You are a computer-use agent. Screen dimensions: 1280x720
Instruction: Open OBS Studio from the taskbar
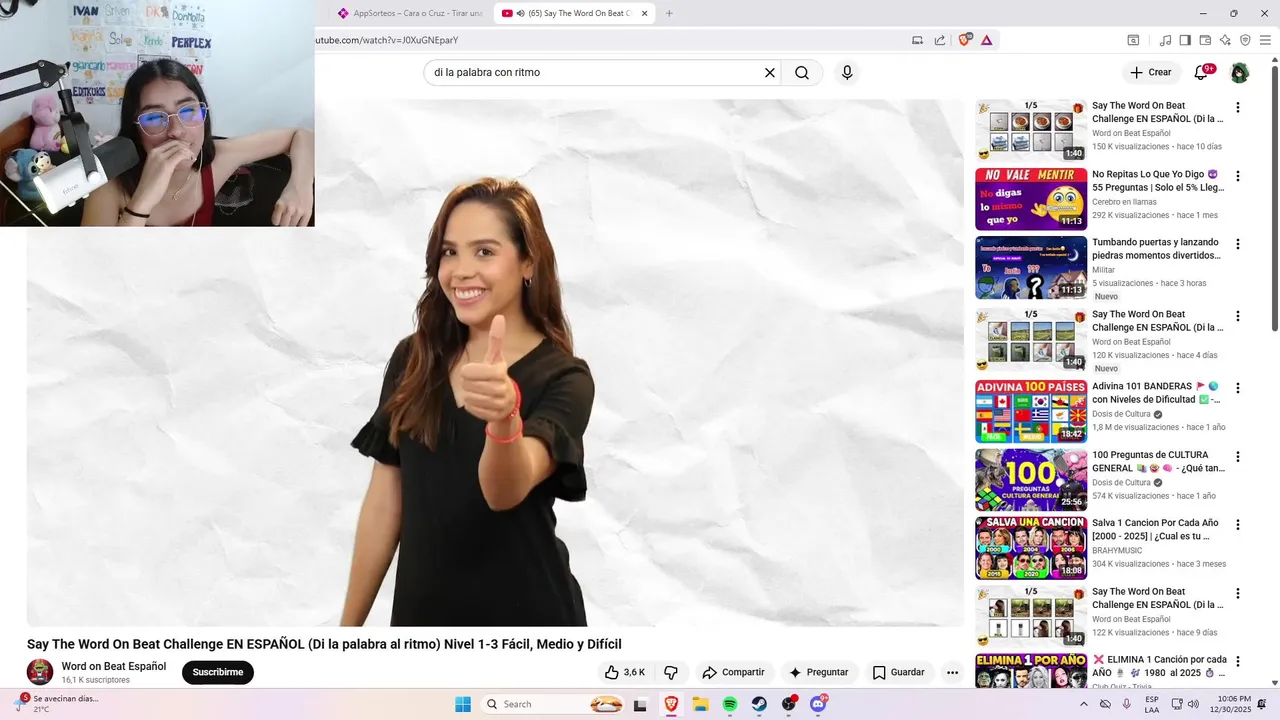pos(790,704)
